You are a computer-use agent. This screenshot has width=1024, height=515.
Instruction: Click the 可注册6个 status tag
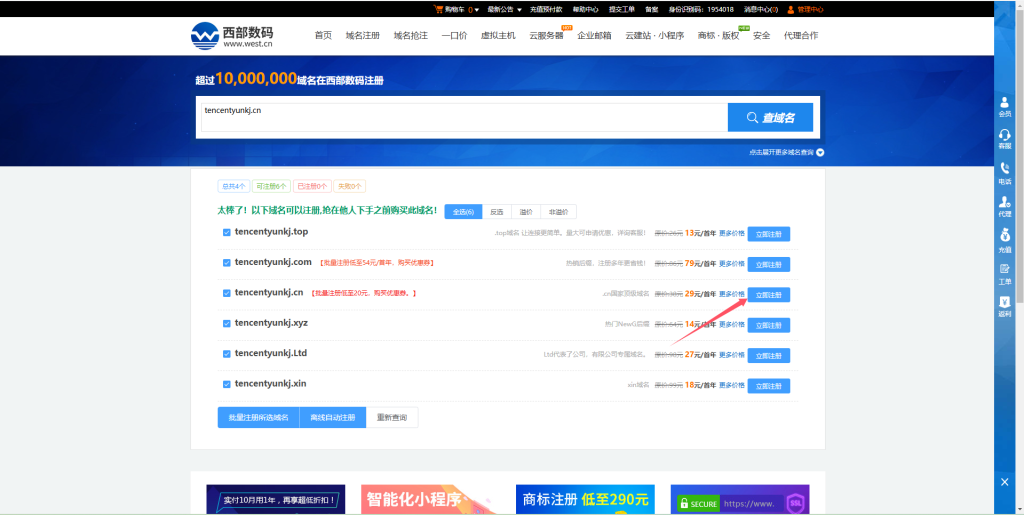tap(271, 186)
